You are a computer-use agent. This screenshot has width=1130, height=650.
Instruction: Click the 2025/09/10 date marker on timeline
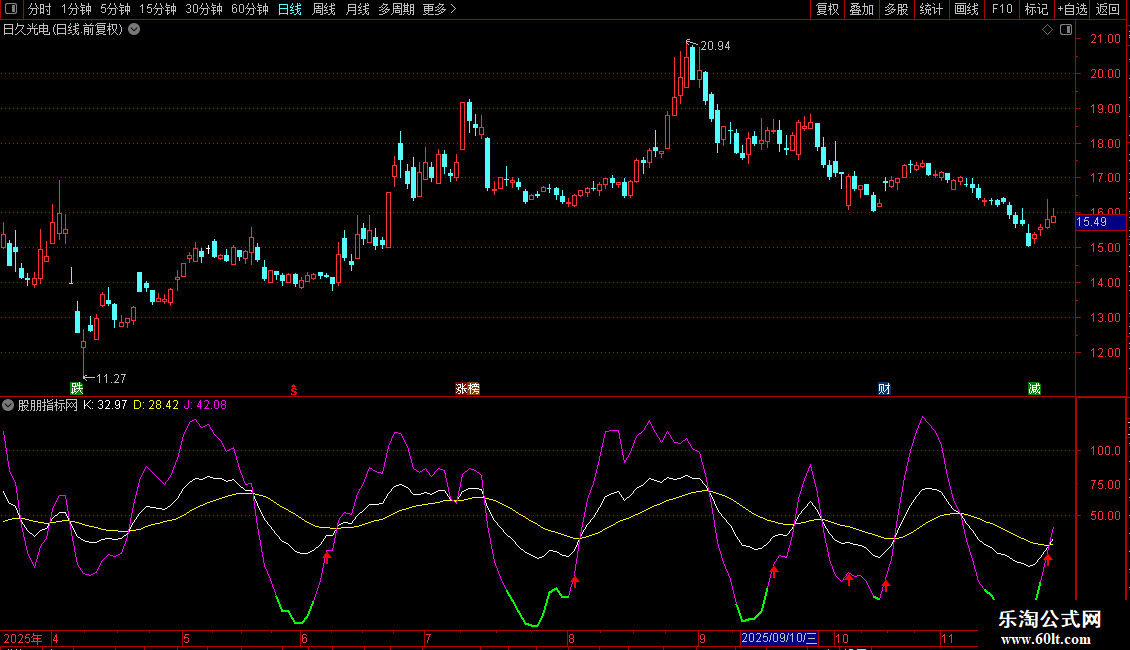pyautogui.click(x=780, y=638)
